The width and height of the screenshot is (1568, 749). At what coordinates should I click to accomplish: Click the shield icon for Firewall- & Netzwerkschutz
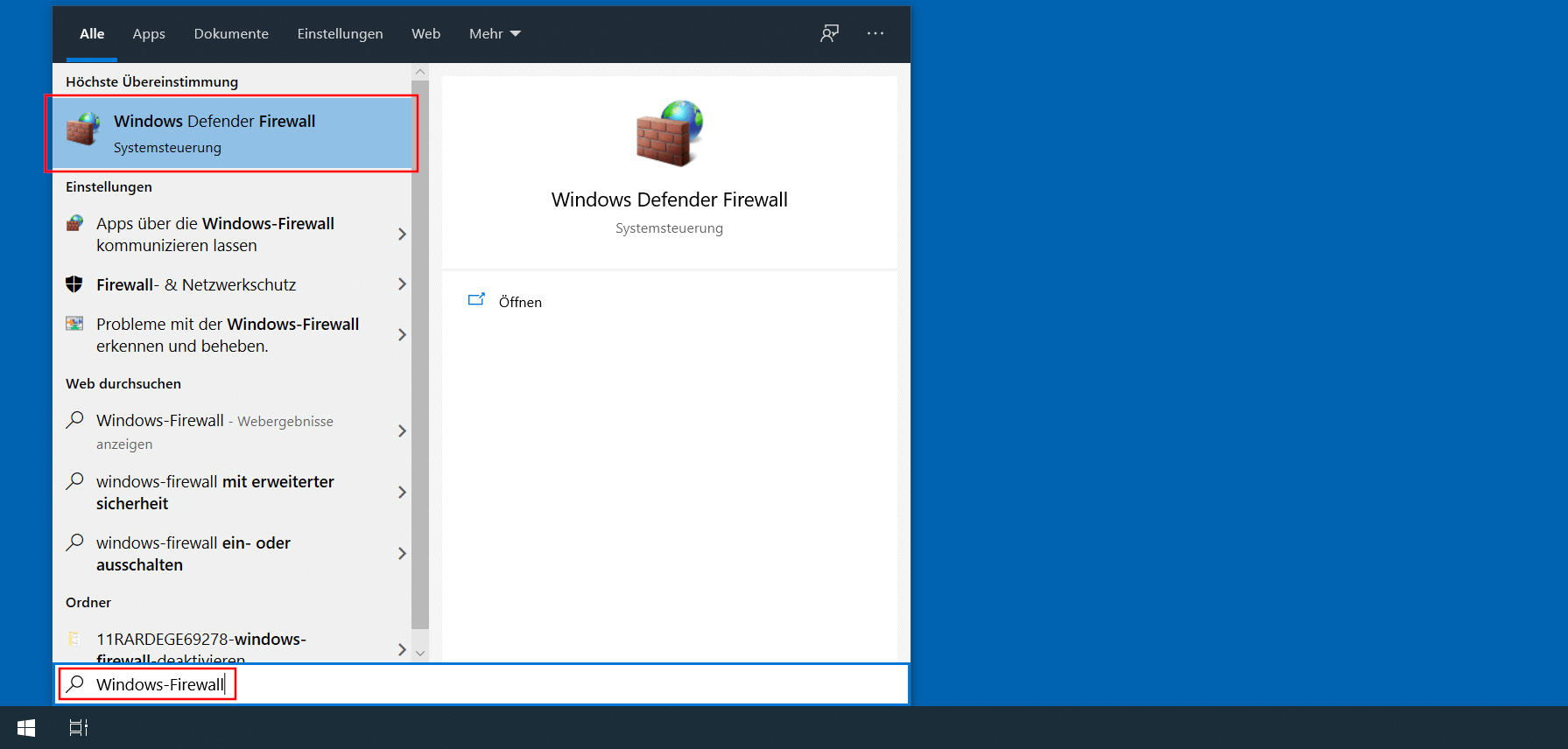[x=74, y=284]
